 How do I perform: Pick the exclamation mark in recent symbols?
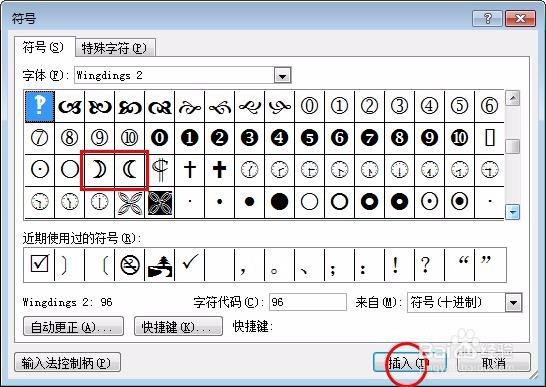(x=399, y=265)
